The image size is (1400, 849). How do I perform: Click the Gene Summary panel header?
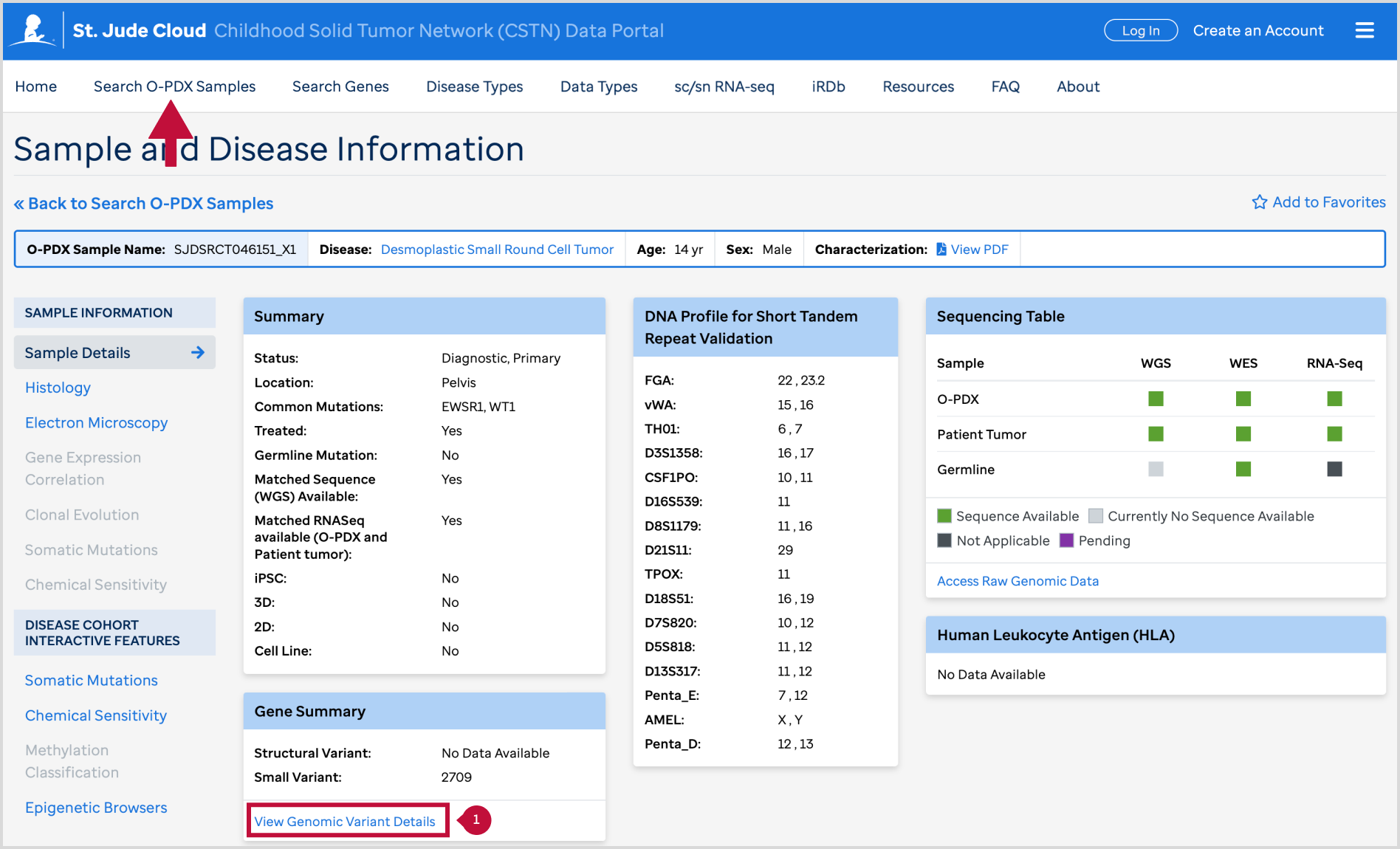pos(425,711)
